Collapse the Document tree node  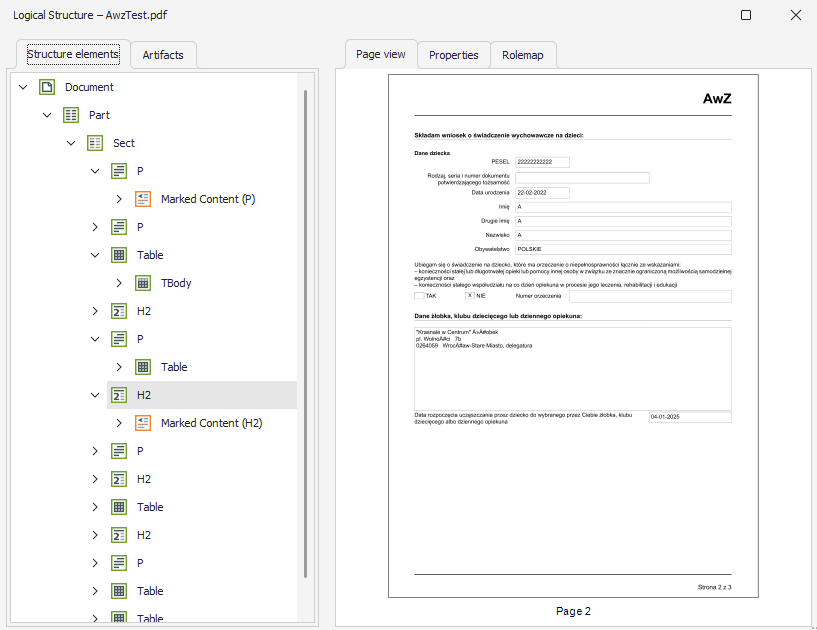coord(23,87)
